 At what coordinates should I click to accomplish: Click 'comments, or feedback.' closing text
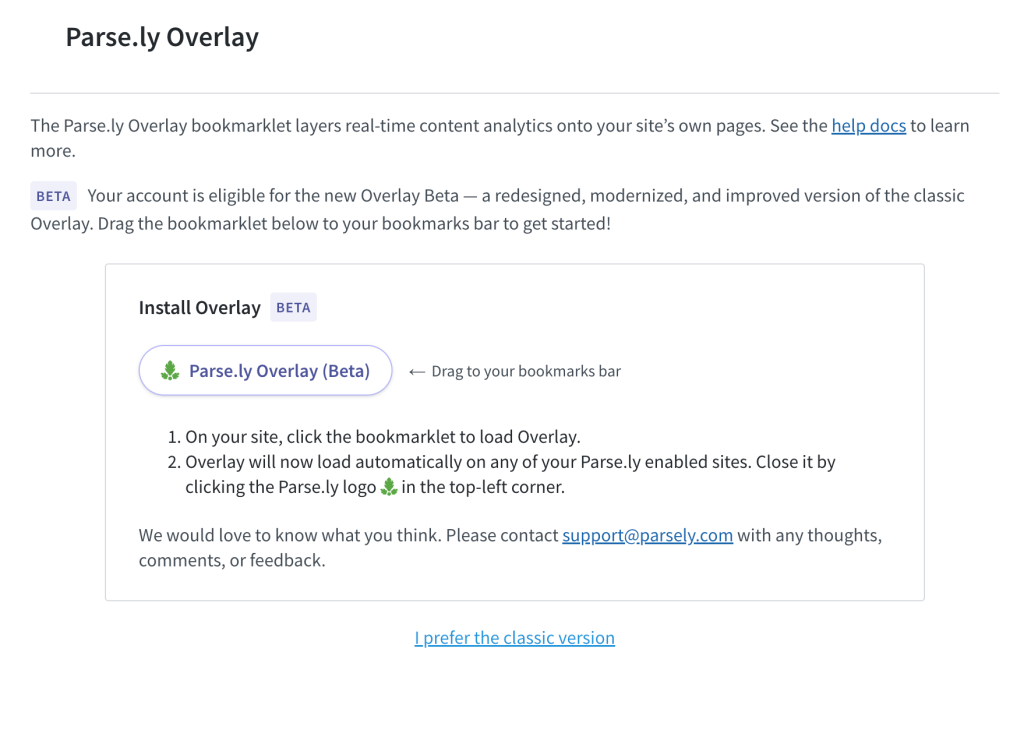tap(232, 560)
